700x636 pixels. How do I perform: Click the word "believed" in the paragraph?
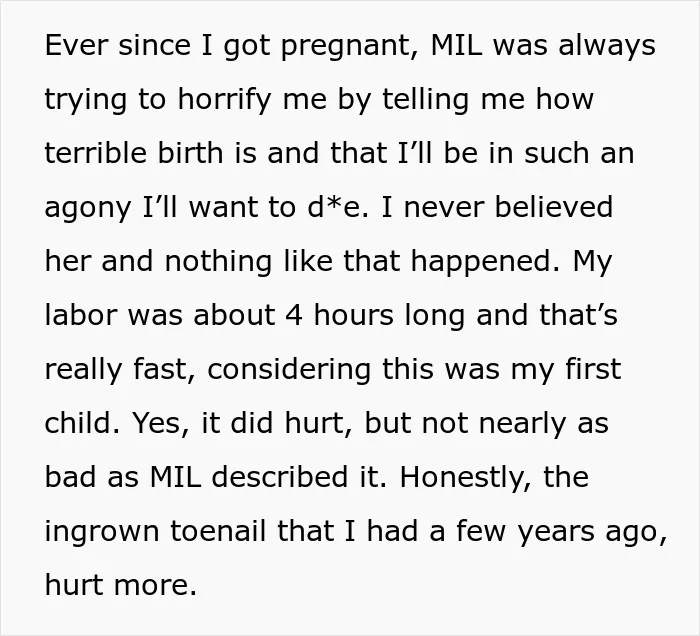click(554, 207)
